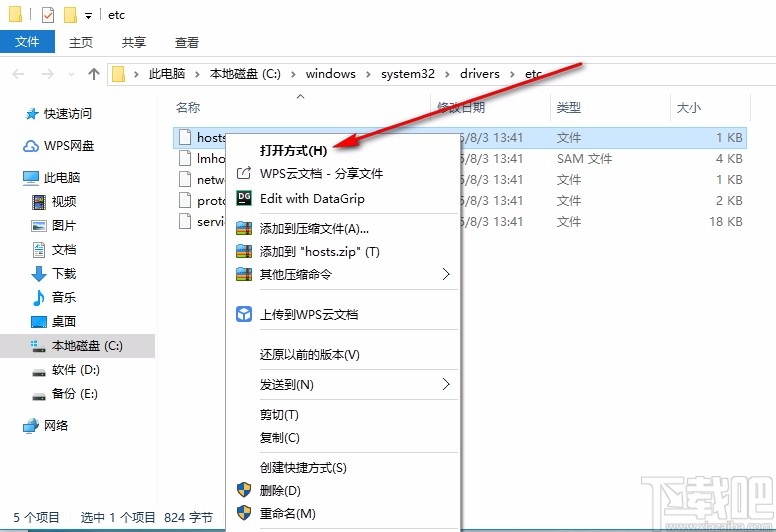Screen dimensions: 776x532
Task: Select 软件 (D:) drive in sidebar
Action: click(76, 370)
